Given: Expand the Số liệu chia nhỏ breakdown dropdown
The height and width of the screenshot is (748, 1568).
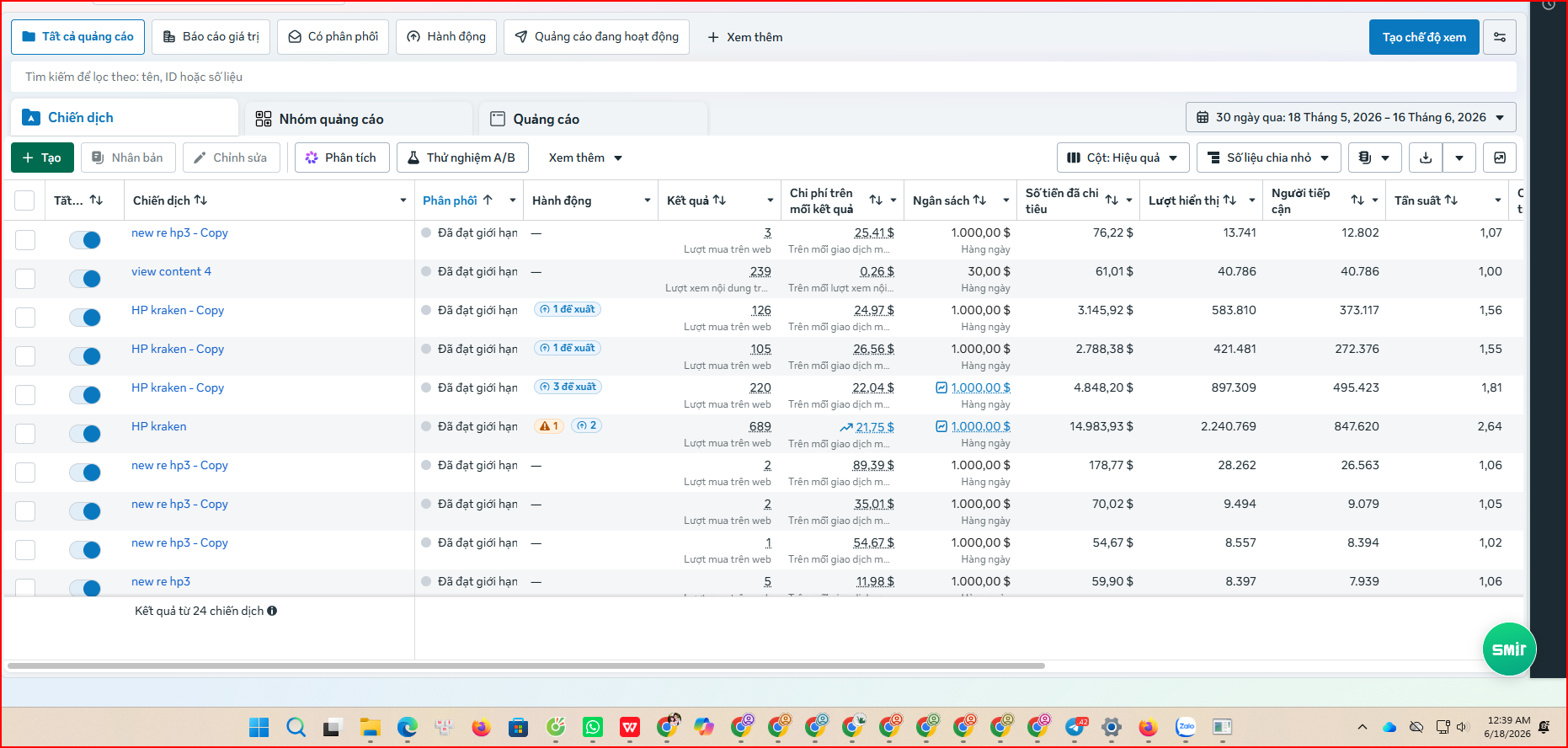Looking at the screenshot, I should [x=1269, y=158].
